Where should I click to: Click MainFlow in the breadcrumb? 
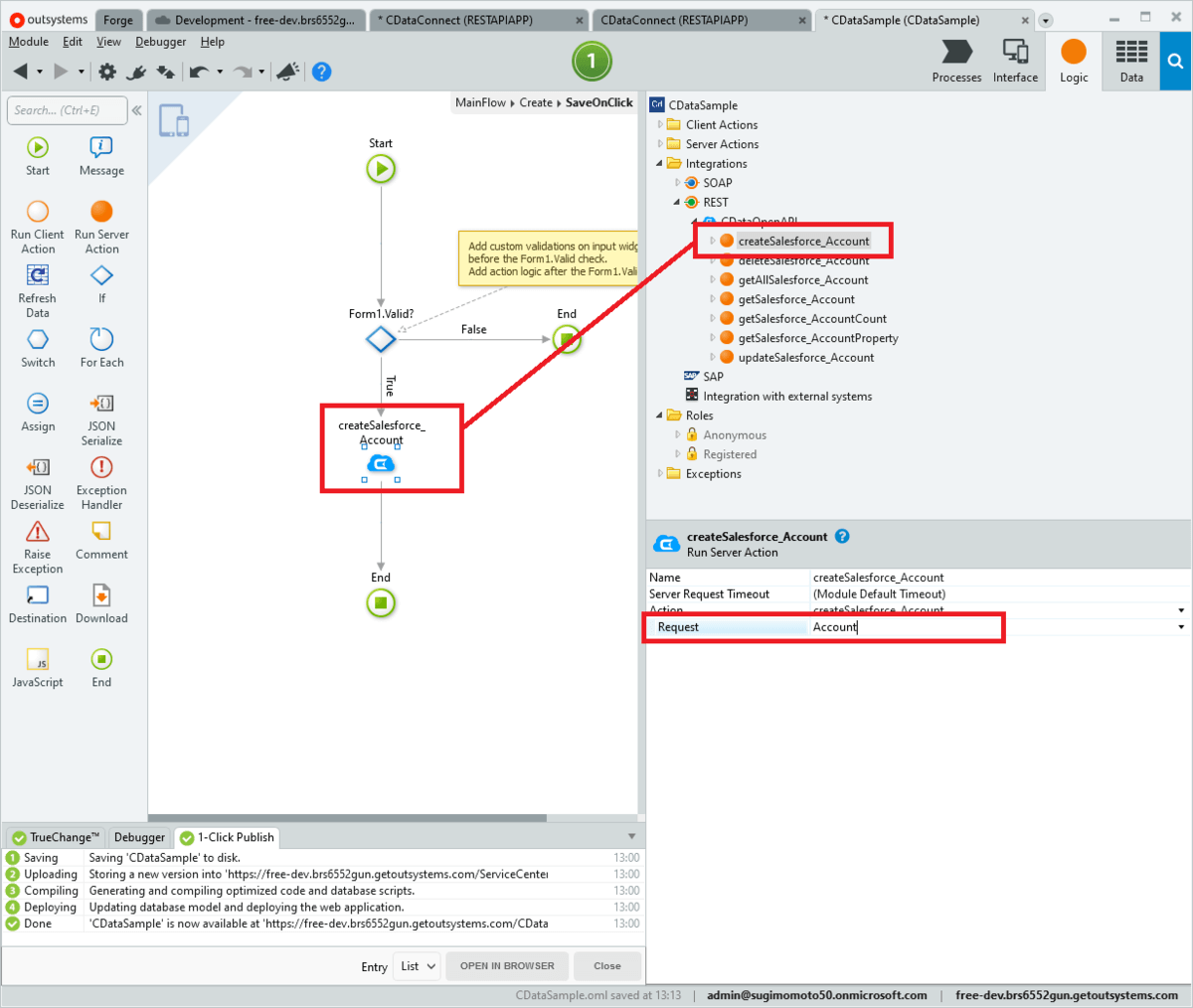(480, 102)
